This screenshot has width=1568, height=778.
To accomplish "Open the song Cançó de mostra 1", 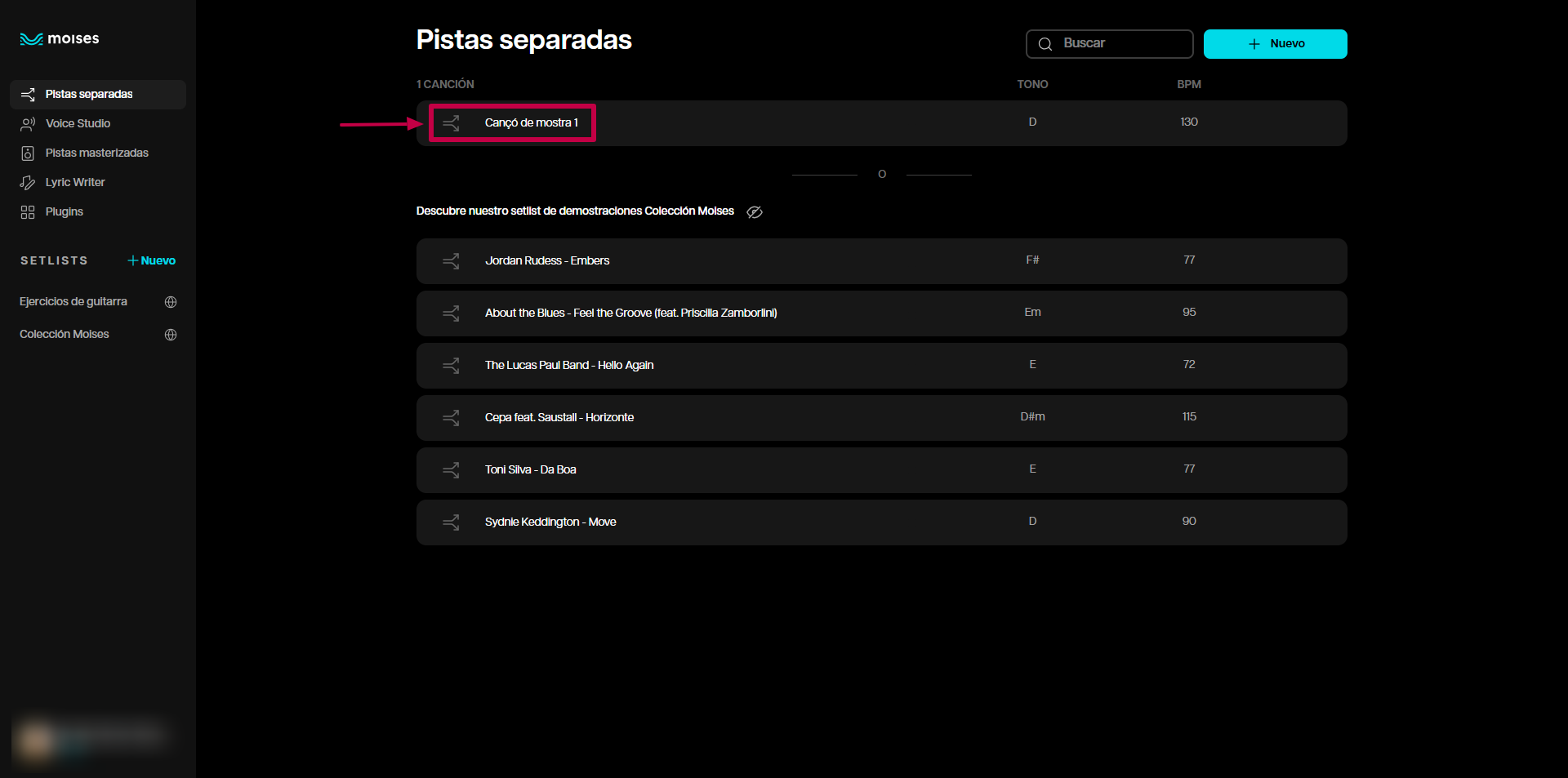I will 531,123.
